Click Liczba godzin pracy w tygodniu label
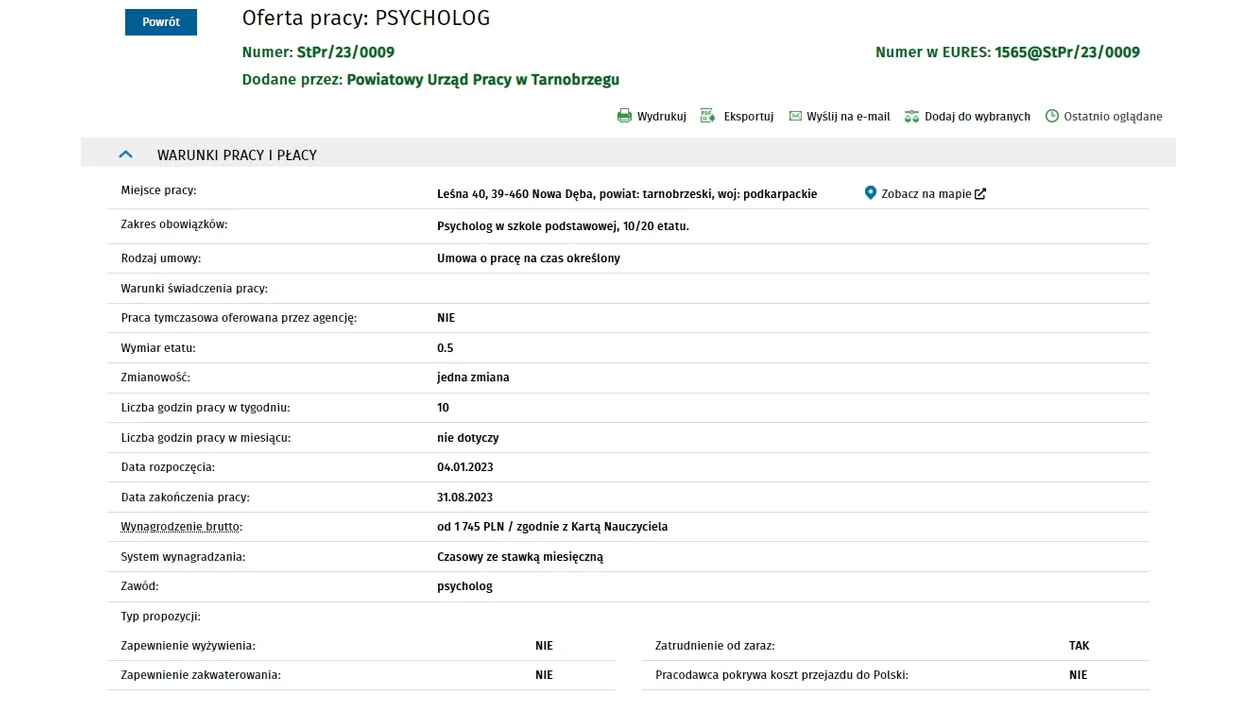Screen dimensions: 1243x720 click(205, 408)
